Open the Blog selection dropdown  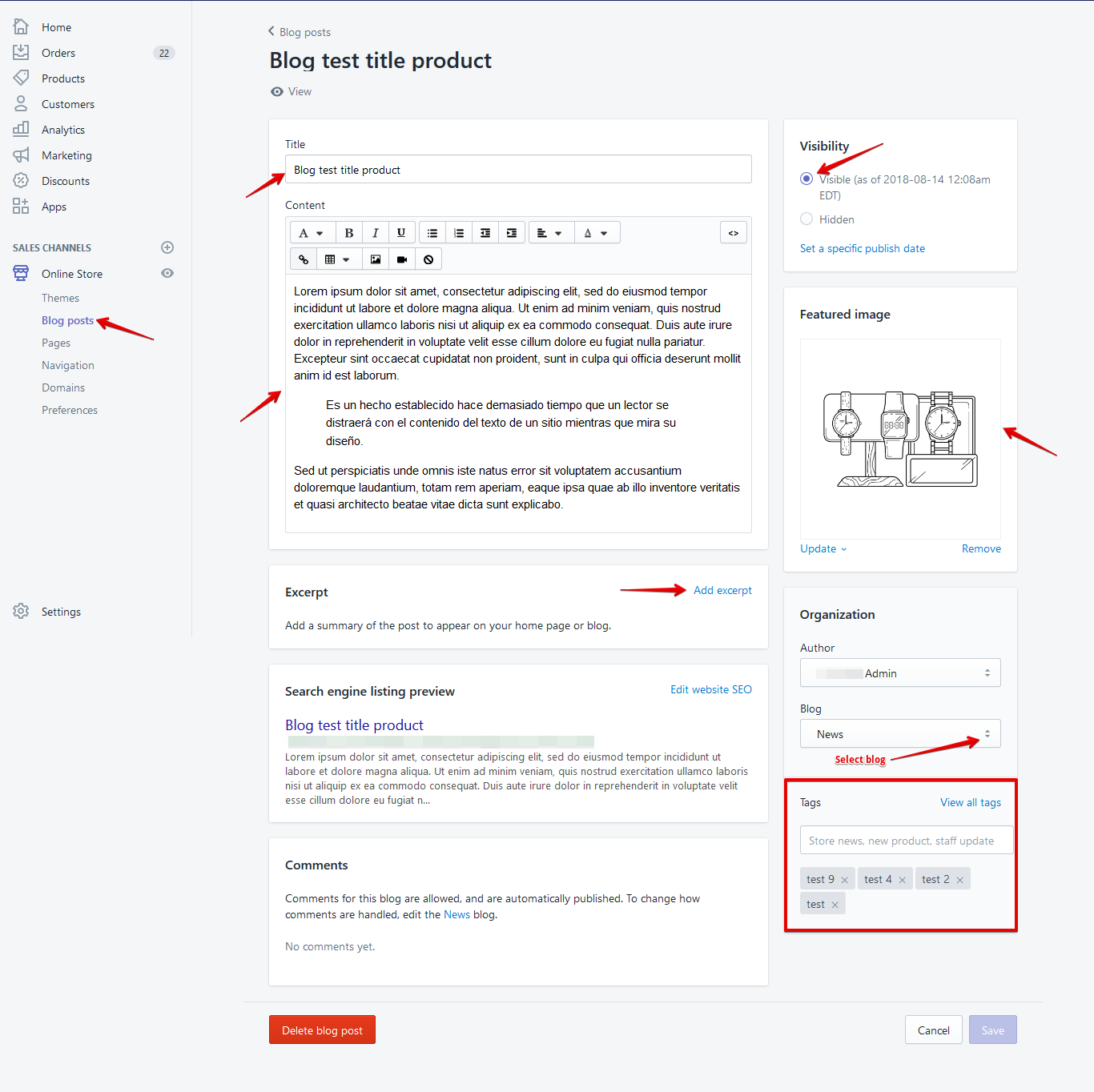pyautogui.click(x=899, y=734)
